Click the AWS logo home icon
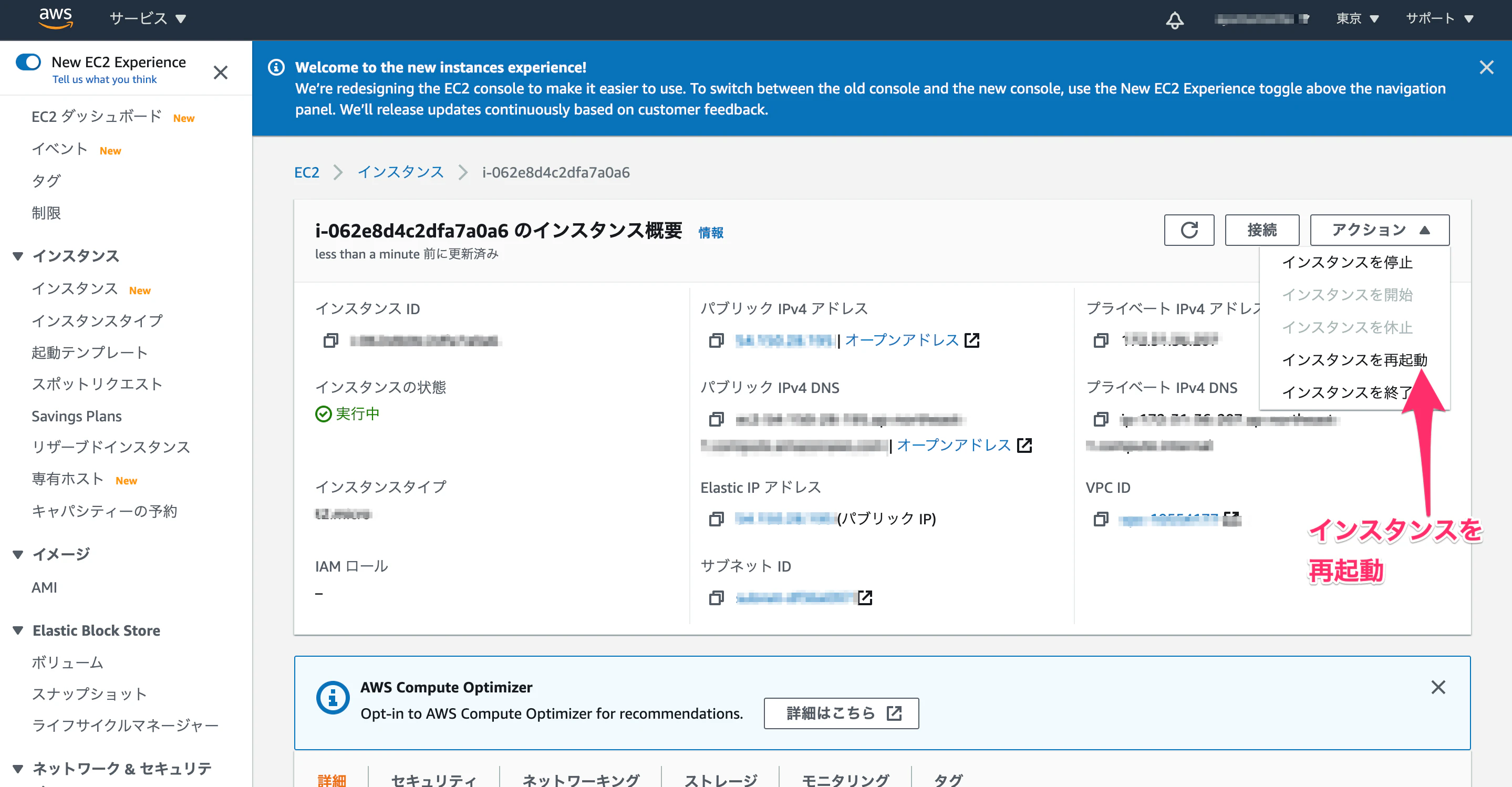Screen dimensions: 1512x787 pos(56,18)
